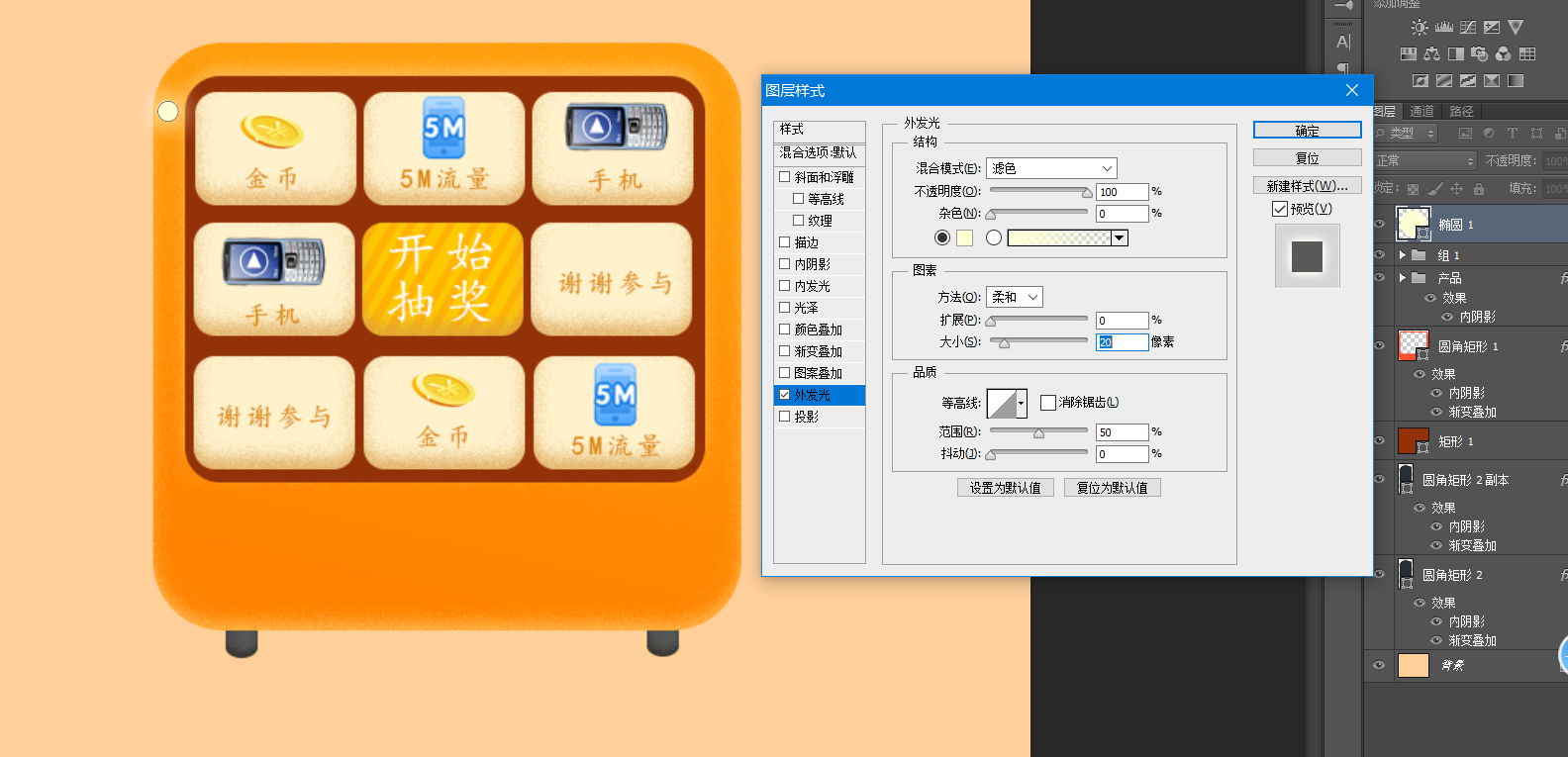
Task: Select the gradient glow radio button
Action: [994, 237]
